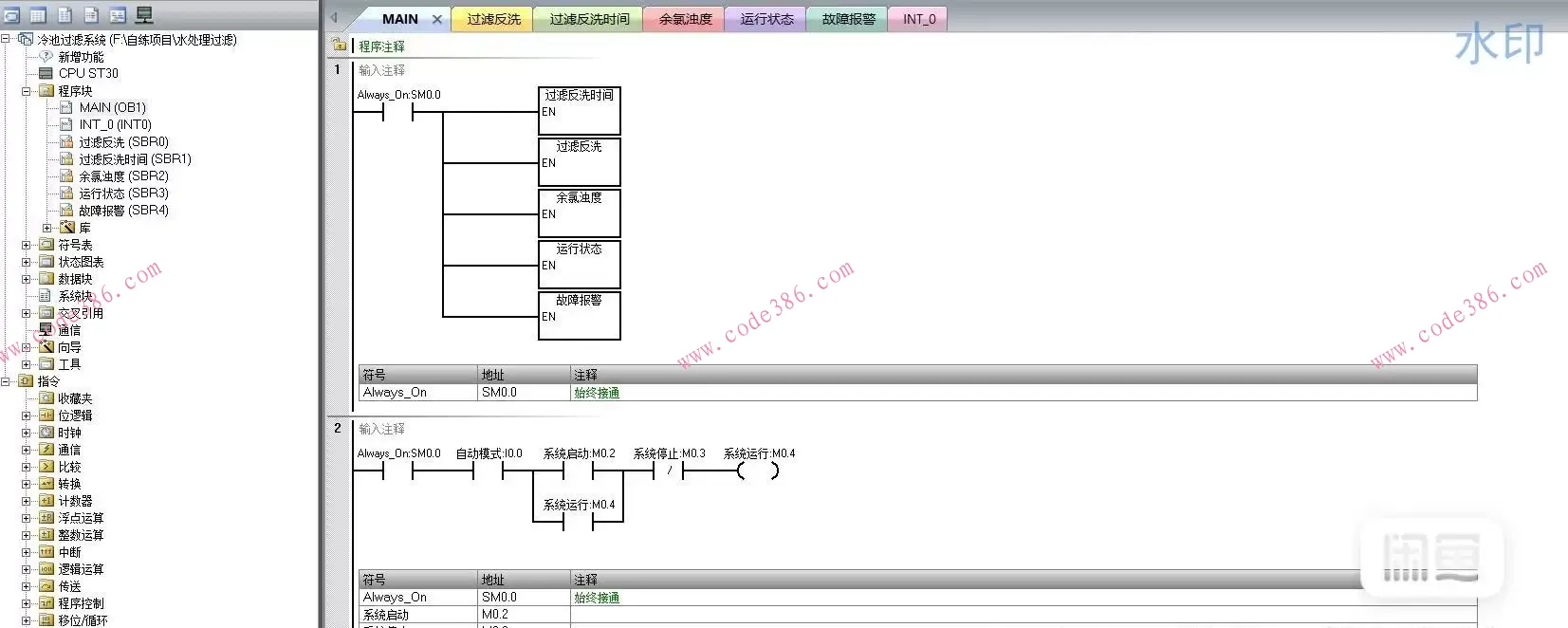Select CPU ST30 in project tree

click(x=88, y=73)
